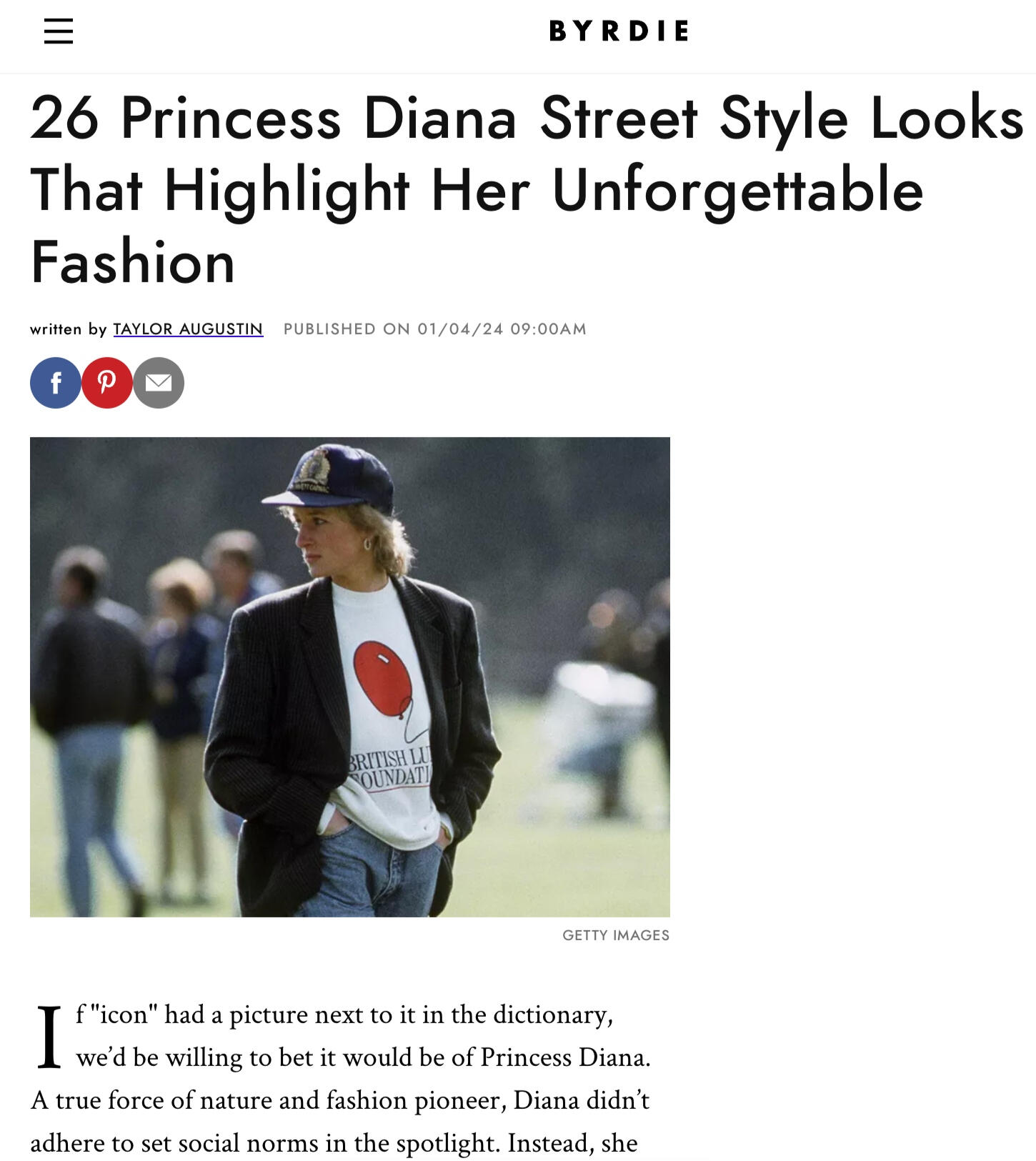Image resolution: width=1036 pixels, height=1161 pixels.
Task: Open the hamburger navigation menu
Action: [59, 31]
